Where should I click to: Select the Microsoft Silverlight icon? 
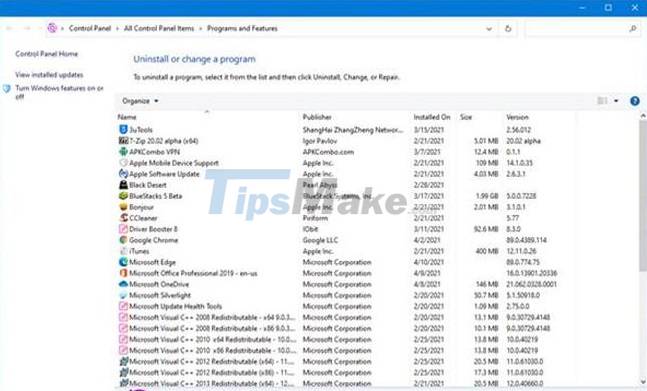pos(123,295)
